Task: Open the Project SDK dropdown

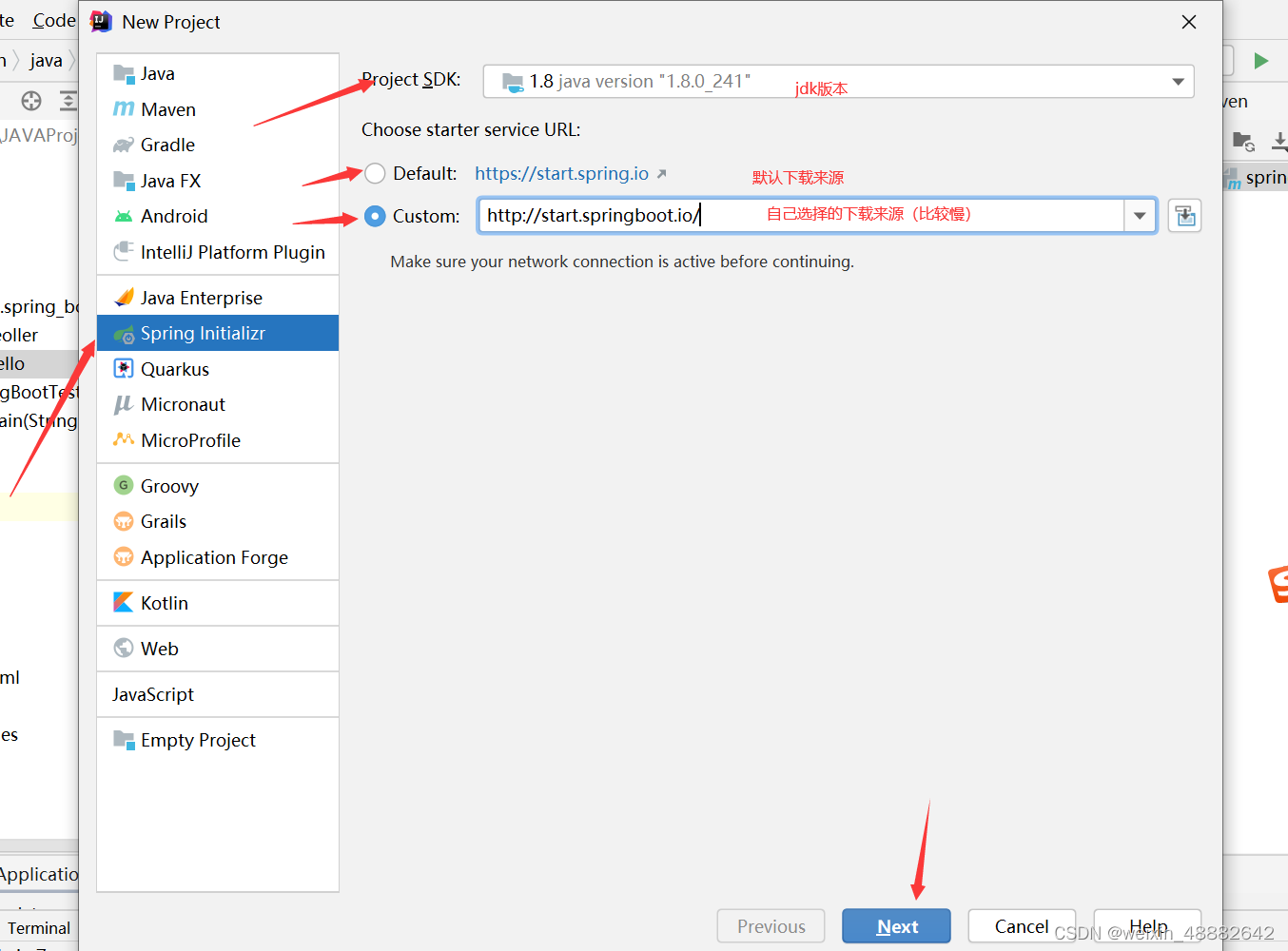Action: click(838, 82)
